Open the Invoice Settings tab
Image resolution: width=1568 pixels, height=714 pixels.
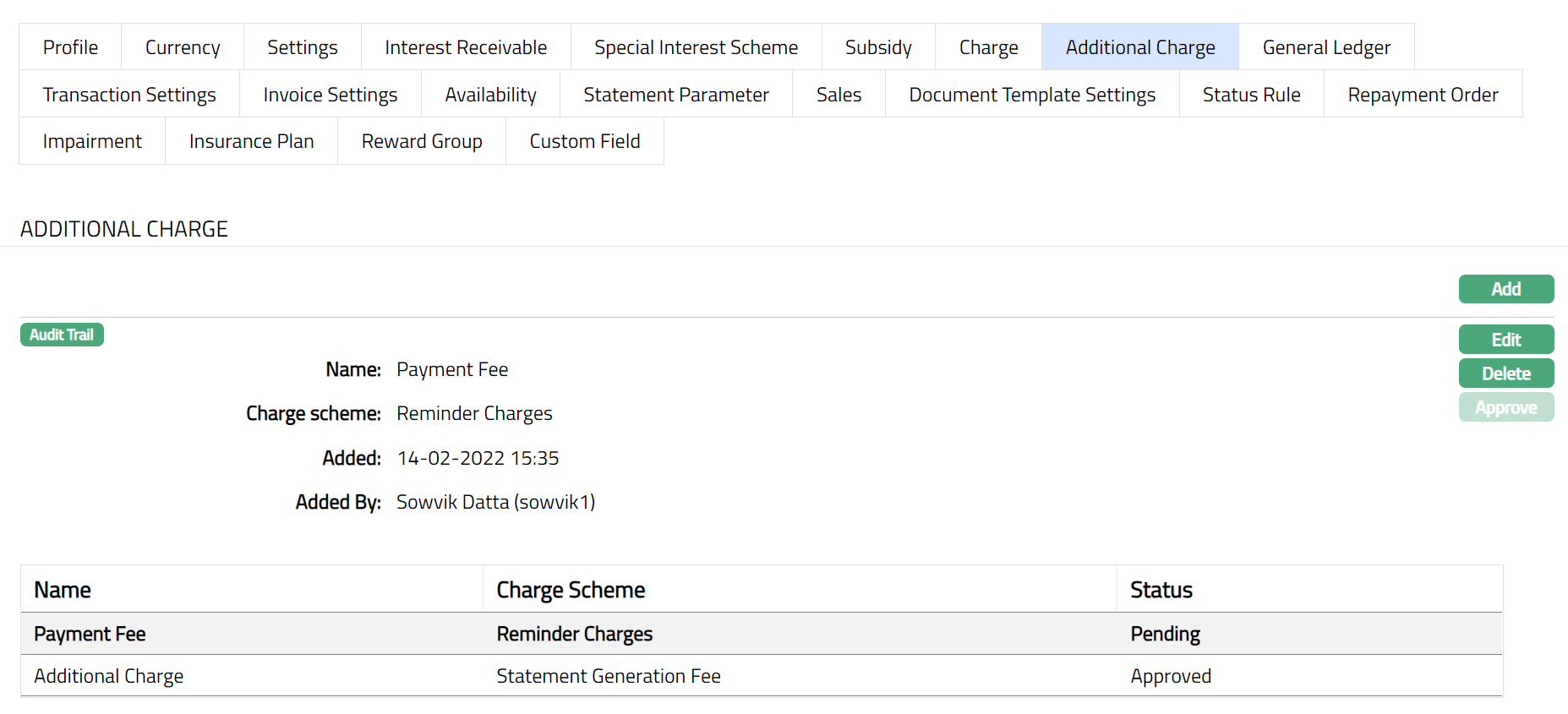point(331,95)
